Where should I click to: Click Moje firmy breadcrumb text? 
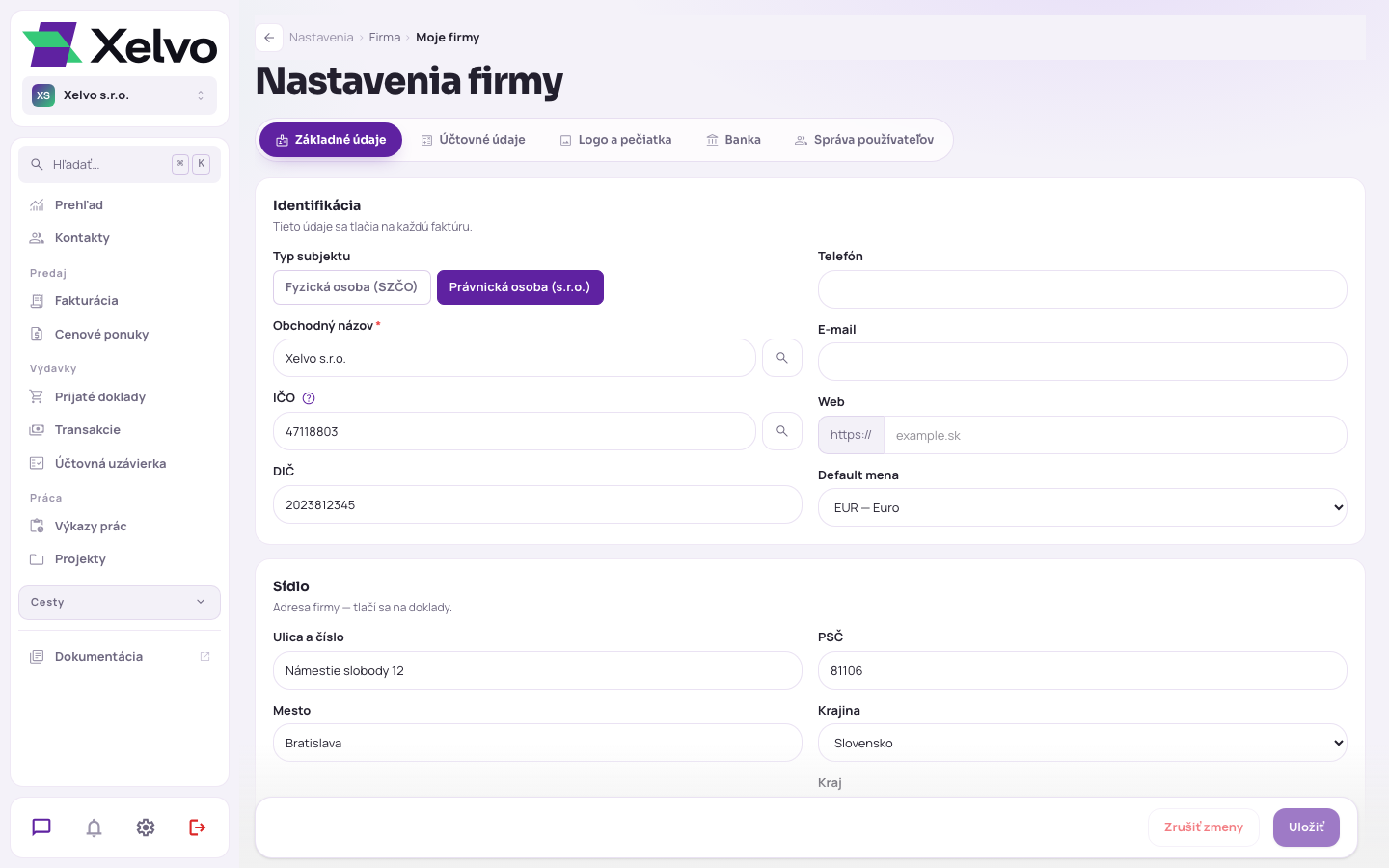tap(448, 38)
